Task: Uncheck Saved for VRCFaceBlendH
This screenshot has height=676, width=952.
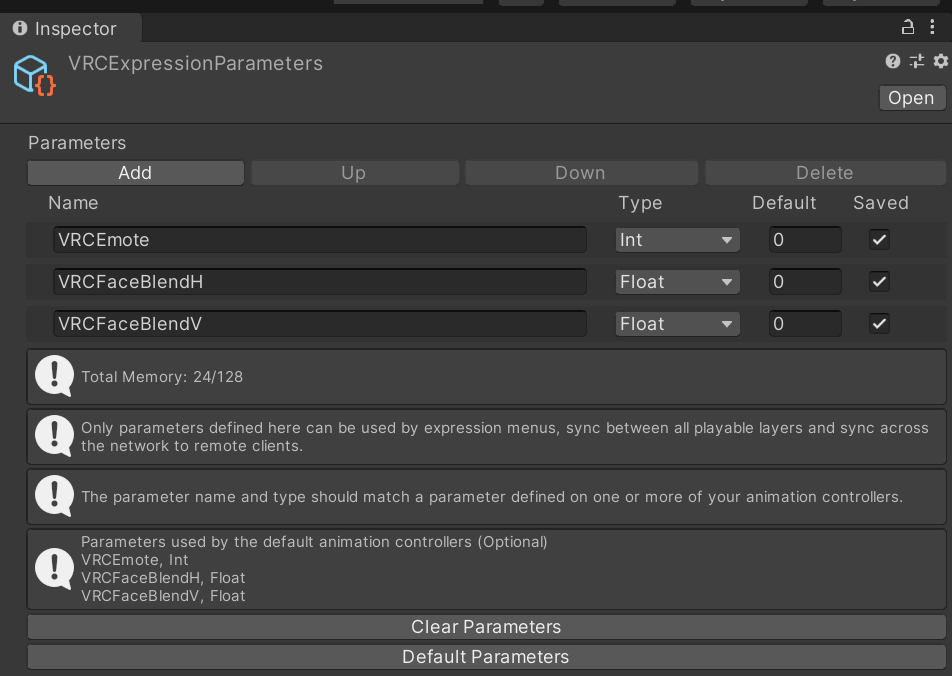Action: pyautogui.click(x=879, y=281)
